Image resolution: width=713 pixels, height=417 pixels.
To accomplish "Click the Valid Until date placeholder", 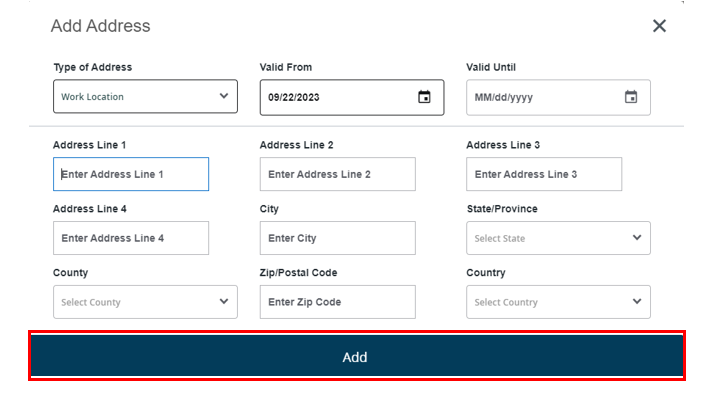I will point(504,97).
